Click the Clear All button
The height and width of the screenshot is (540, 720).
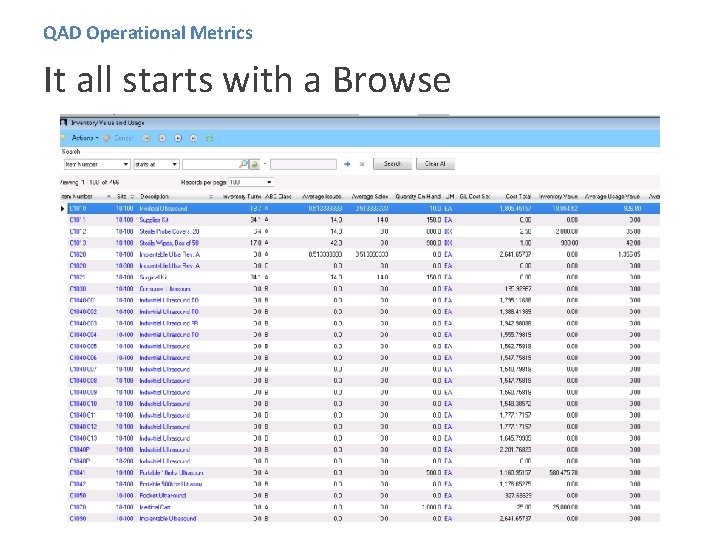435,164
